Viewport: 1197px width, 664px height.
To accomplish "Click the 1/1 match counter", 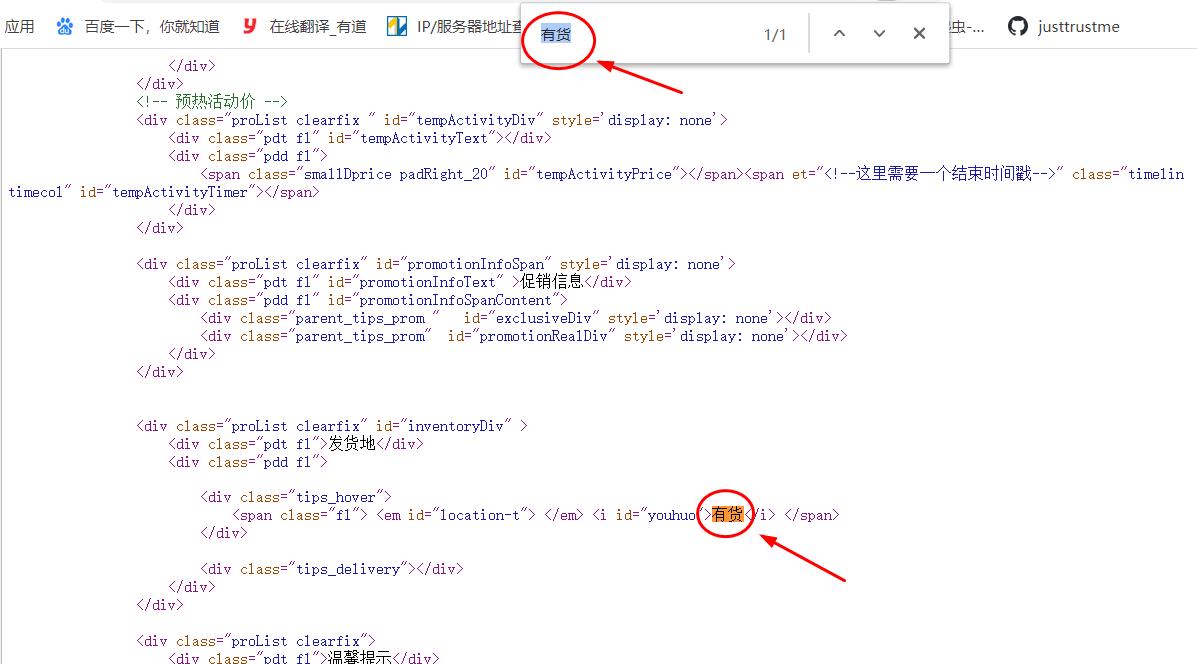I will [x=775, y=35].
